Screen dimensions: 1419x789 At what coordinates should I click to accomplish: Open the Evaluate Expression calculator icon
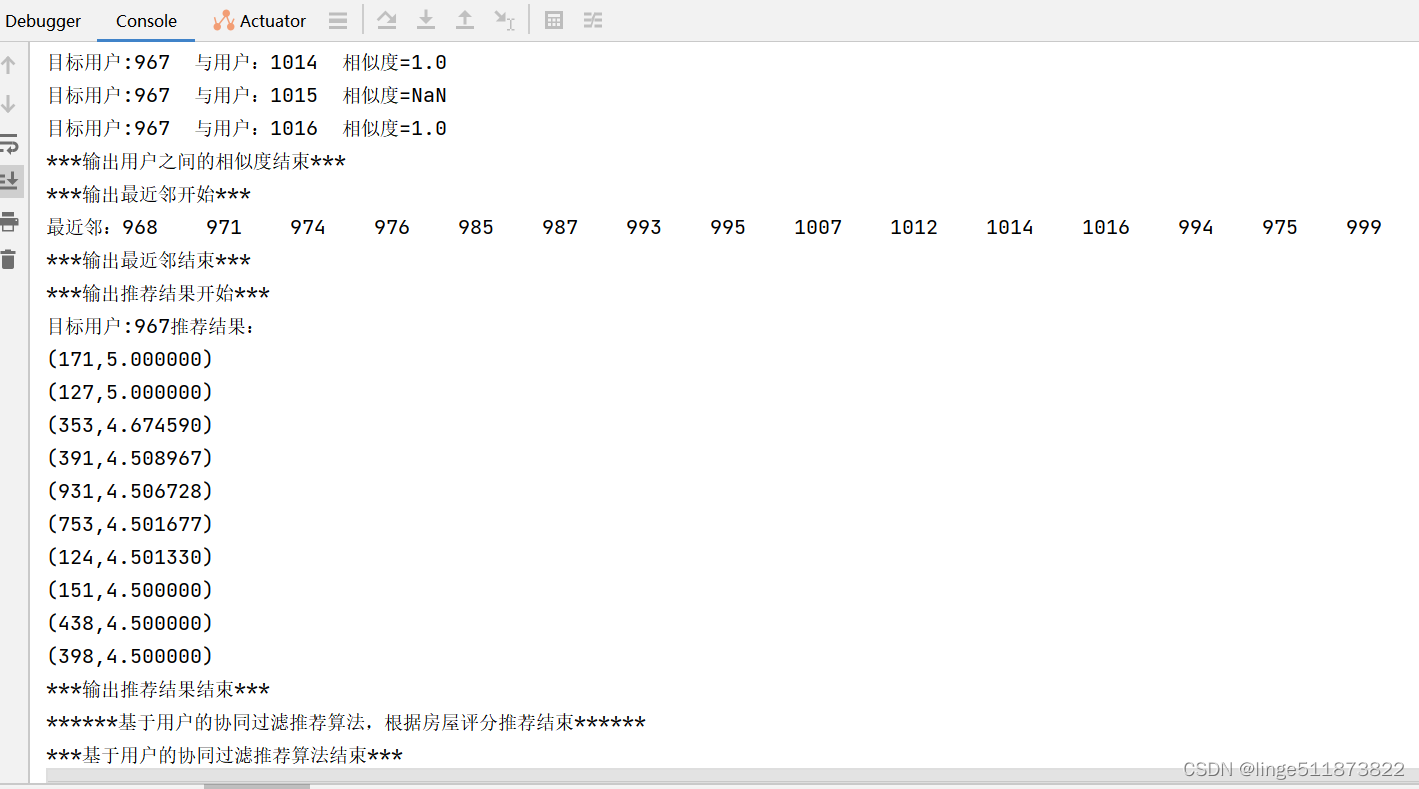(x=554, y=20)
